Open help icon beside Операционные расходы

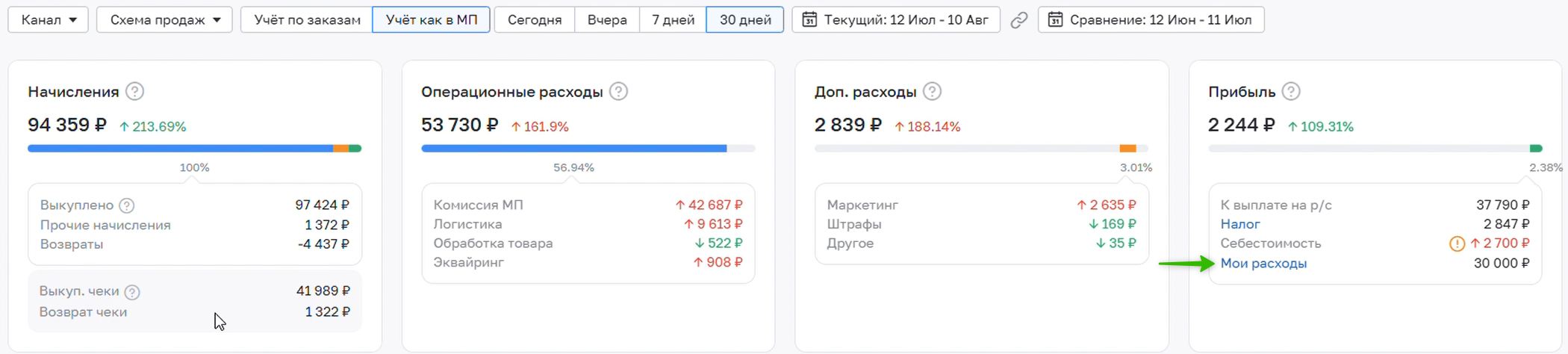pyautogui.click(x=618, y=92)
